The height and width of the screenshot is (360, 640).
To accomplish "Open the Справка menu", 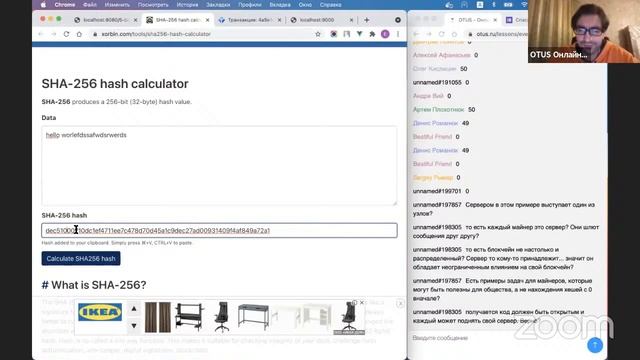I will coord(330,5).
